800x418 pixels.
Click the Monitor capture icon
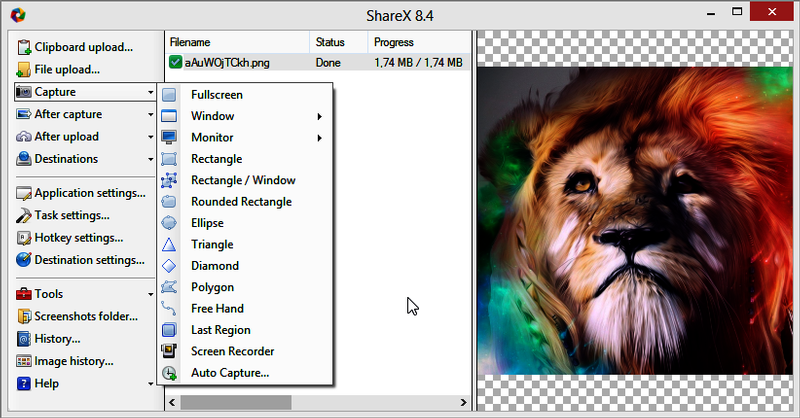pos(169,137)
